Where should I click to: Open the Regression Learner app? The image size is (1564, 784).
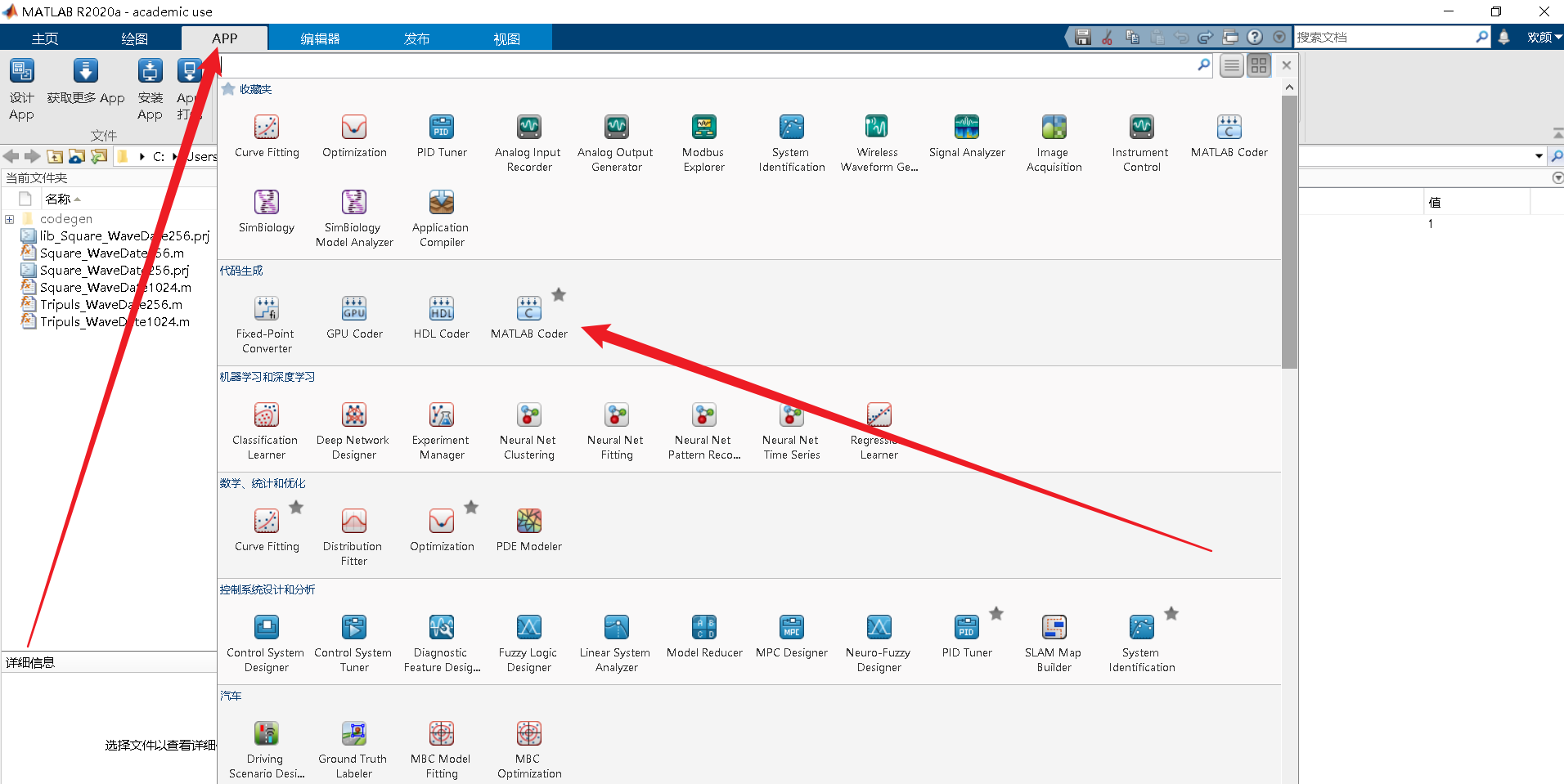coord(879,431)
